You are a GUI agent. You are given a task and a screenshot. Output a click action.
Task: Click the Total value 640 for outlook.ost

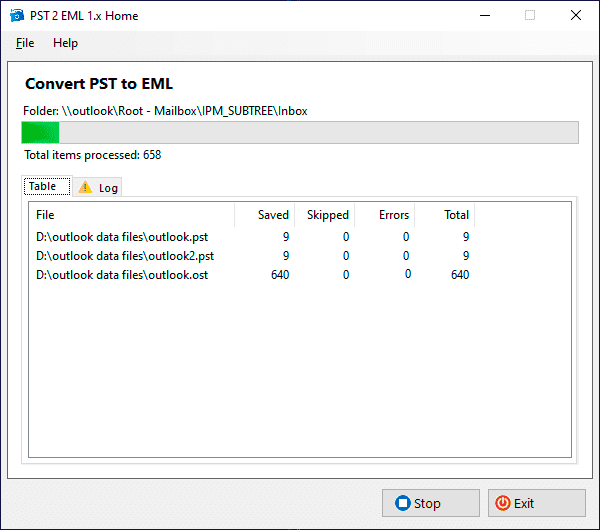pos(460,275)
